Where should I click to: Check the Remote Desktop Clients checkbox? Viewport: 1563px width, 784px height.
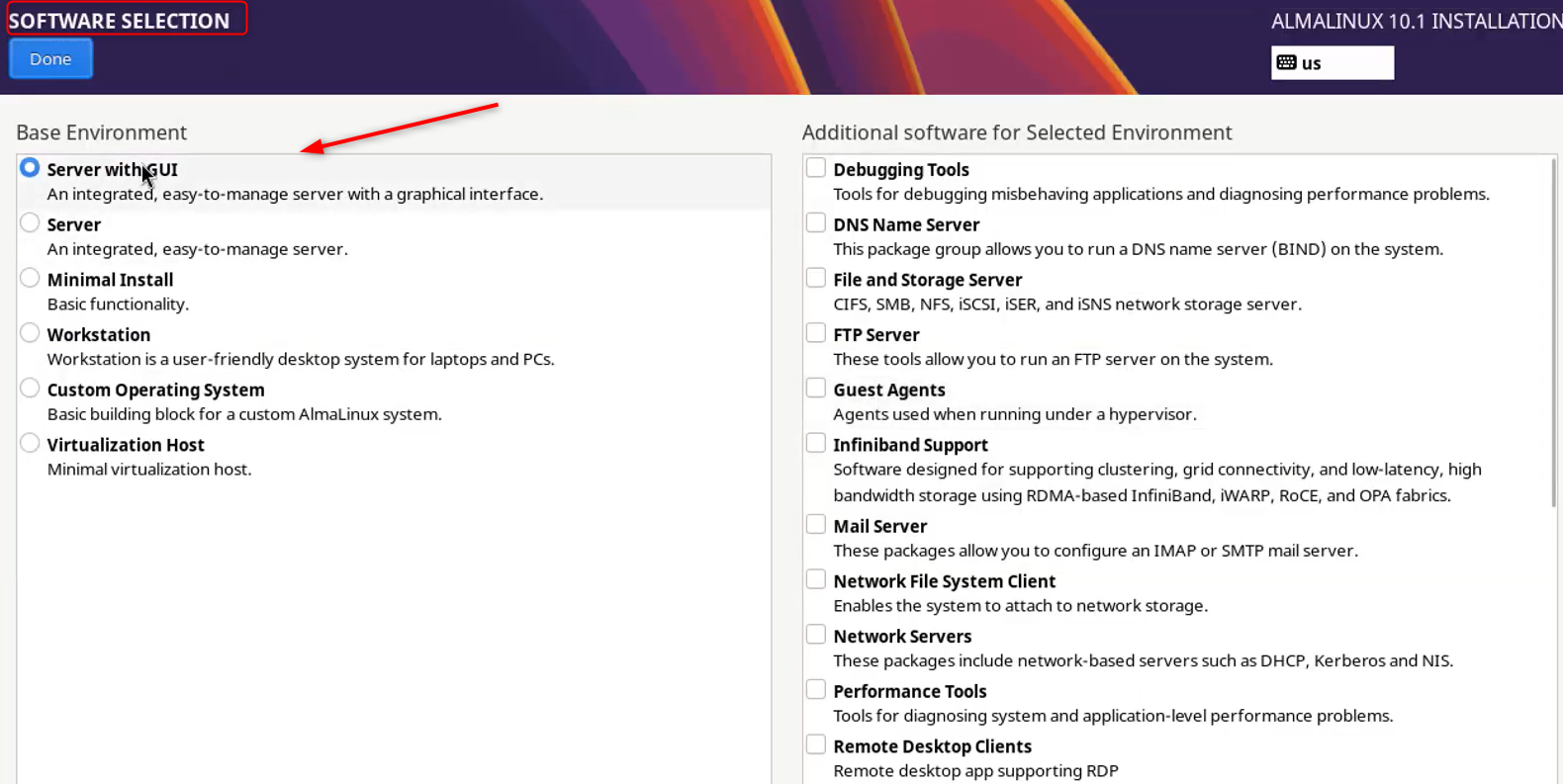pyautogui.click(x=816, y=745)
